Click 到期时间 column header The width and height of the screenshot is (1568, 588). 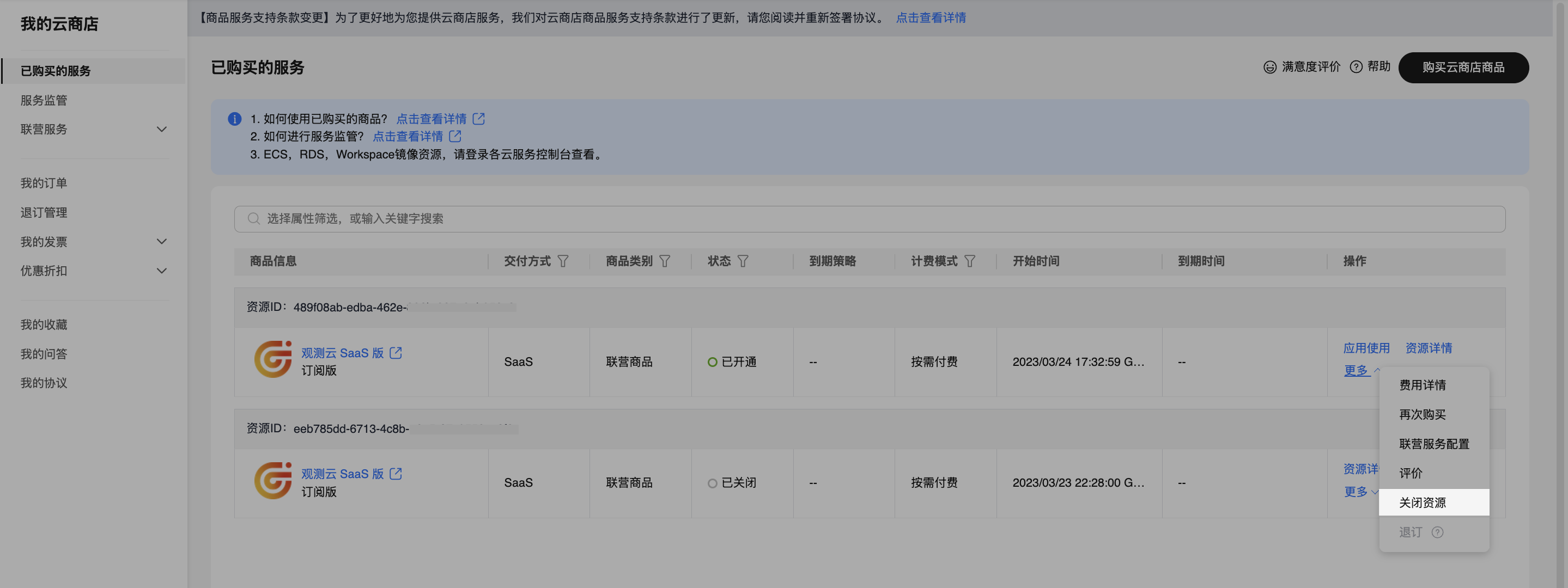tap(1200, 261)
